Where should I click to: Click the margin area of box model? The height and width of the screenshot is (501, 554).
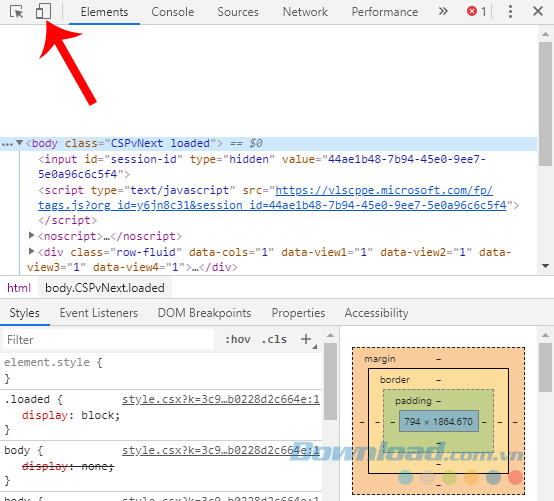tap(380, 359)
